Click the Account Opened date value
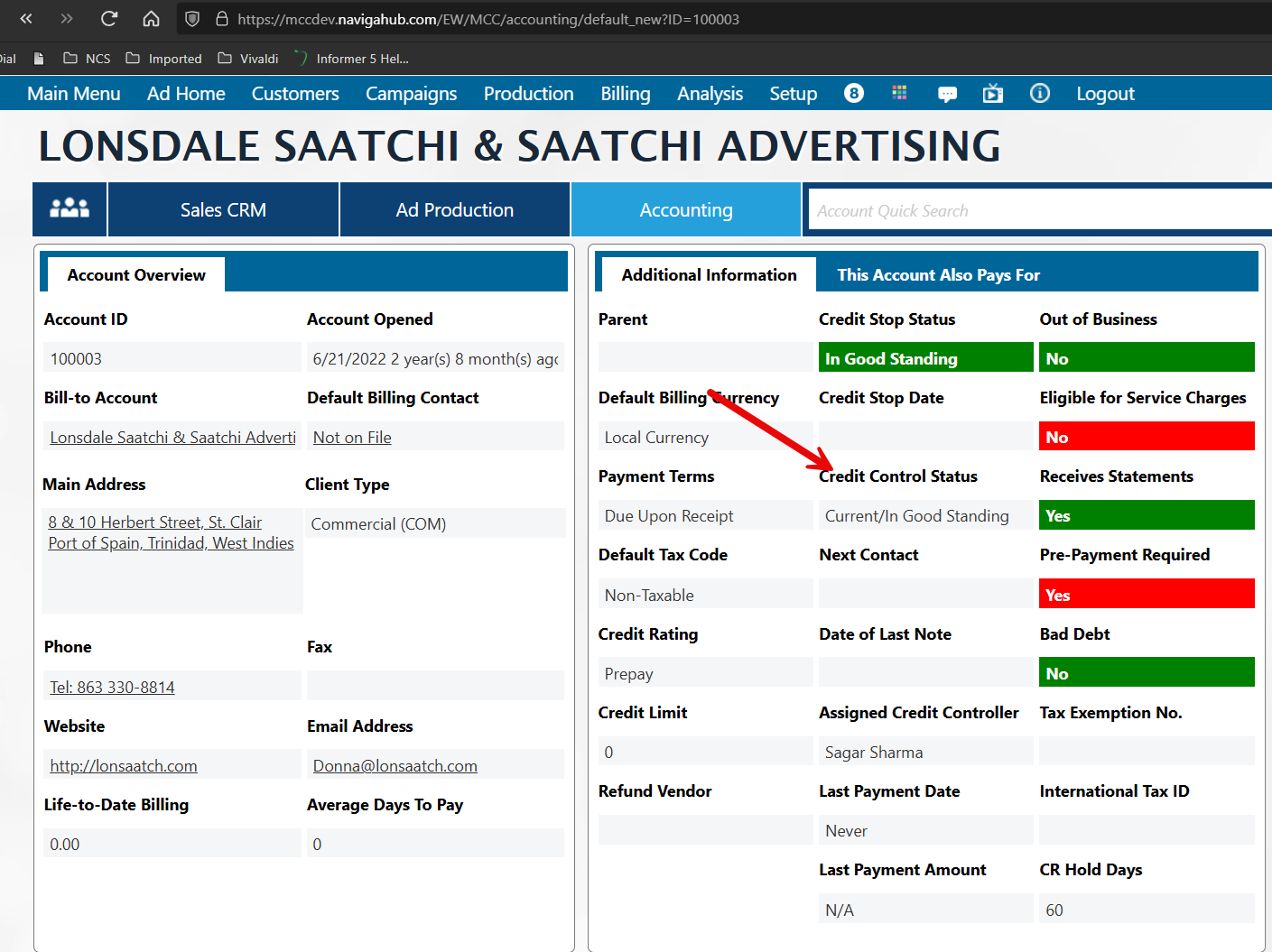 (435, 358)
